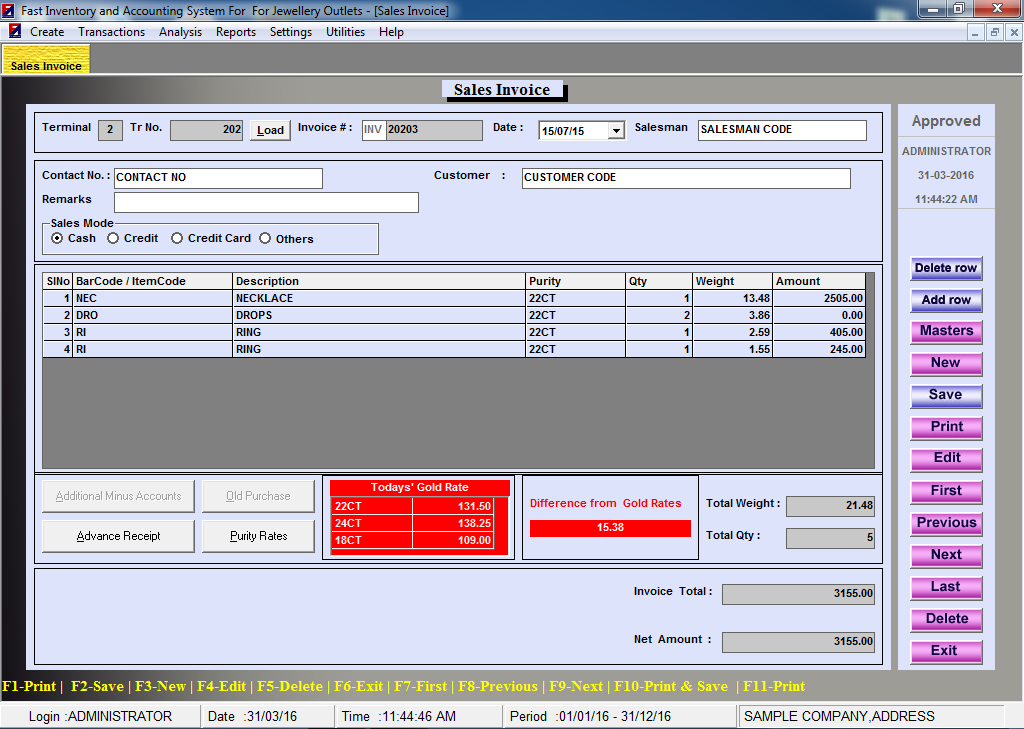Image resolution: width=1024 pixels, height=729 pixels.
Task: Go to the Previous invoice record
Action: pyautogui.click(x=945, y=523)
